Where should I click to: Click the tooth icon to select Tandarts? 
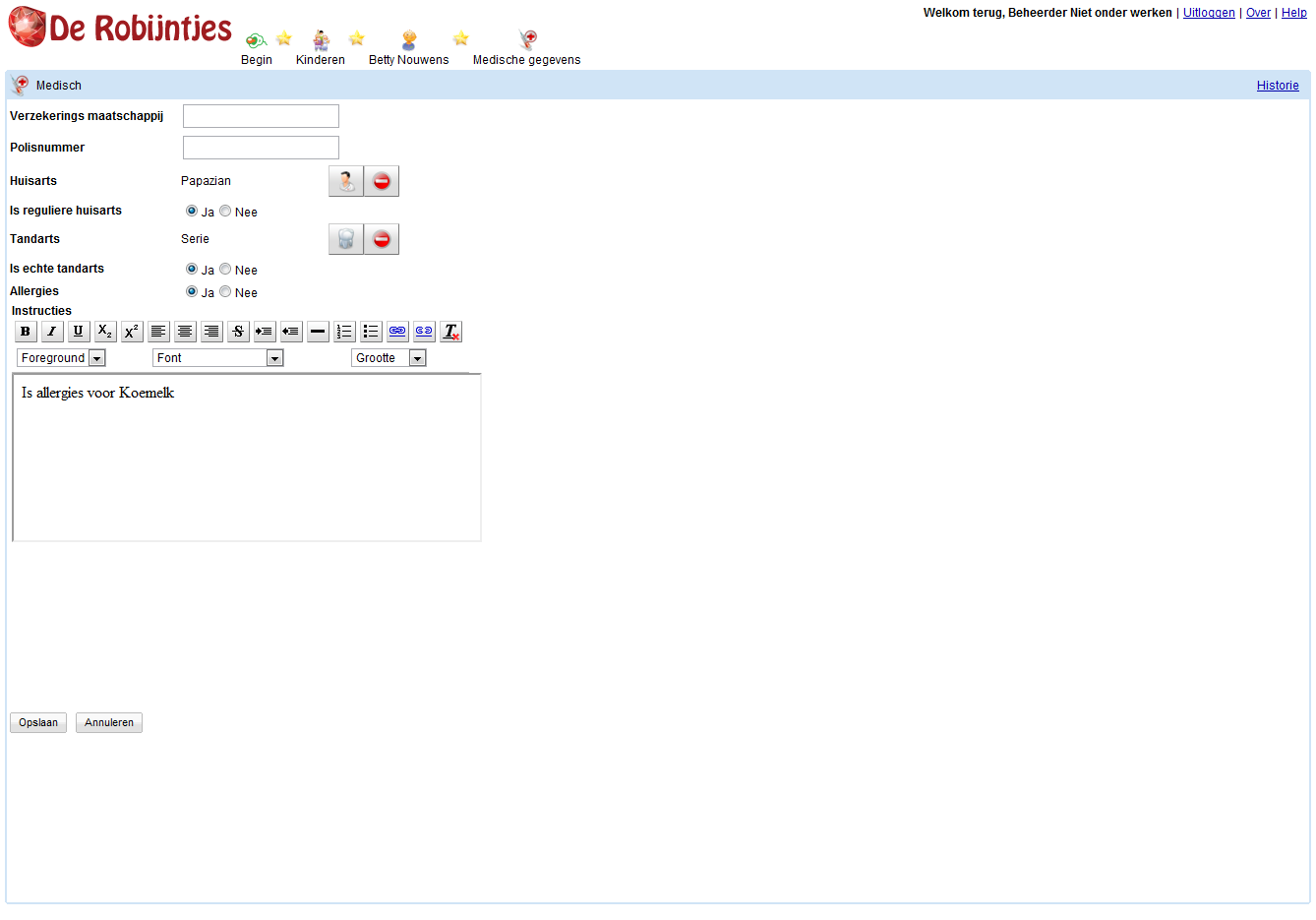(346, 239)
